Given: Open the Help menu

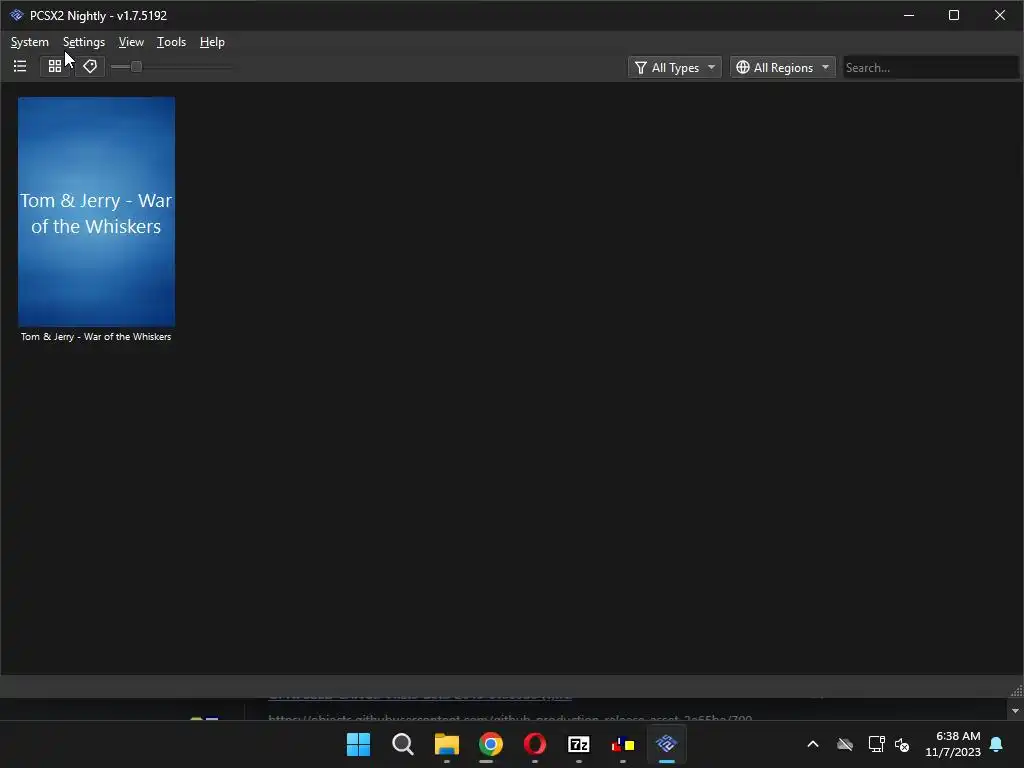Looking at the screenshot, I should [212, 42].
